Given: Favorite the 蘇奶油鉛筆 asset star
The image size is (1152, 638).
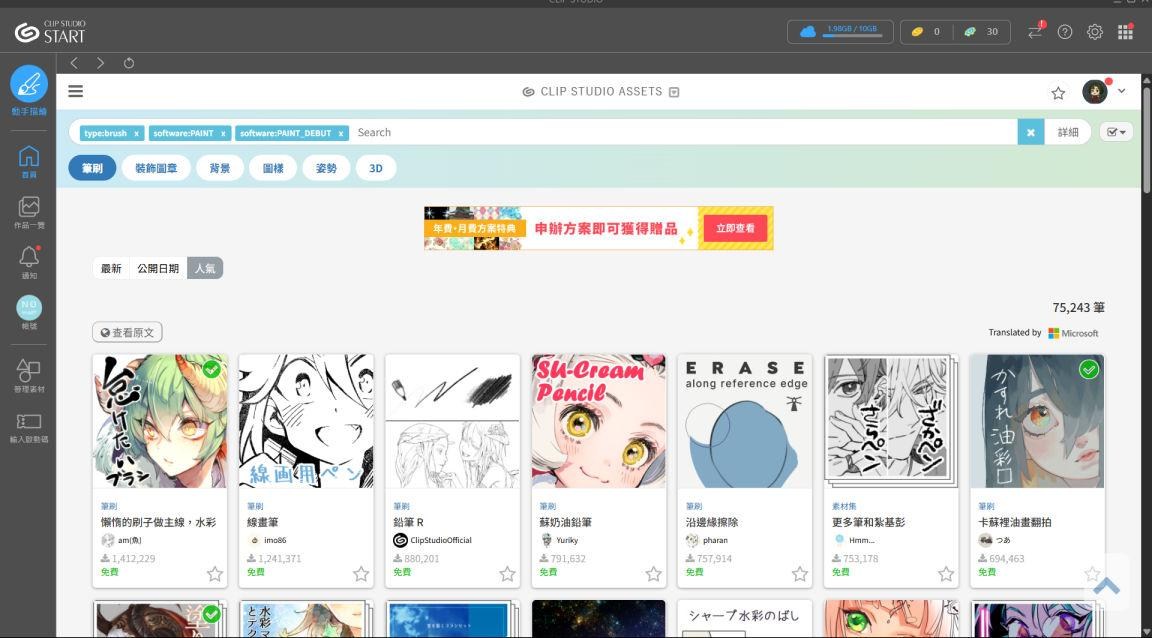Looking at the screenshot, I should coord(653,574).
